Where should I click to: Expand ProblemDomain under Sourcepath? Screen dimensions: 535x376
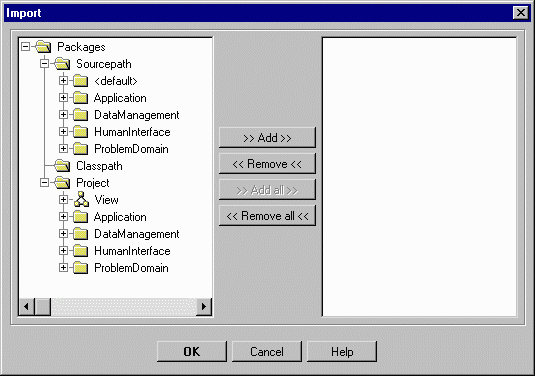coord(63,149)
